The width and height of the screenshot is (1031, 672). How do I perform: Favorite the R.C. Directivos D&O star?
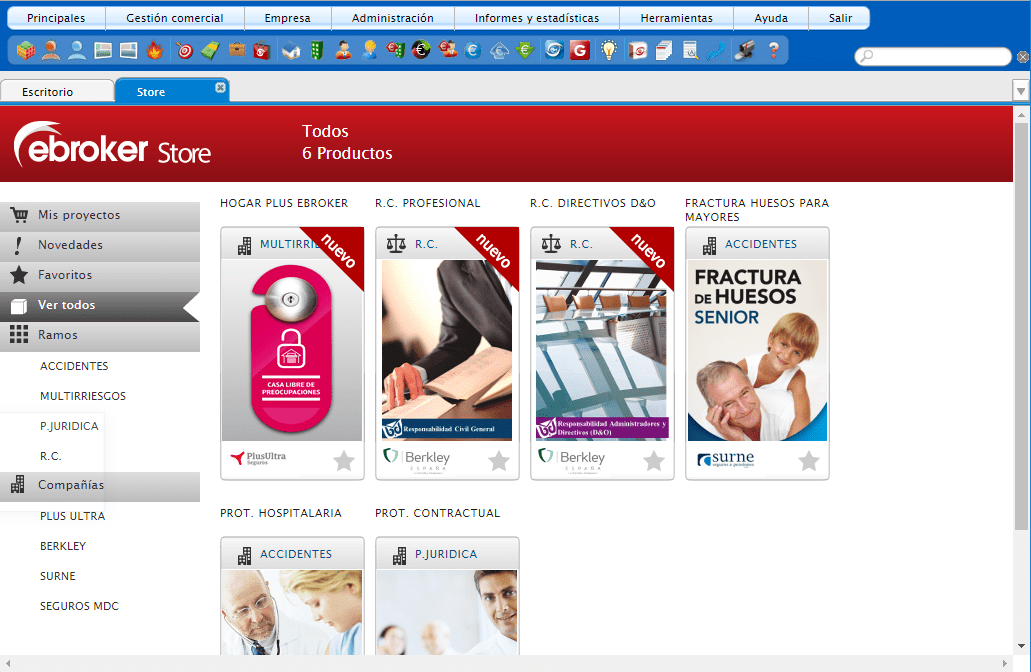(654, 461)
